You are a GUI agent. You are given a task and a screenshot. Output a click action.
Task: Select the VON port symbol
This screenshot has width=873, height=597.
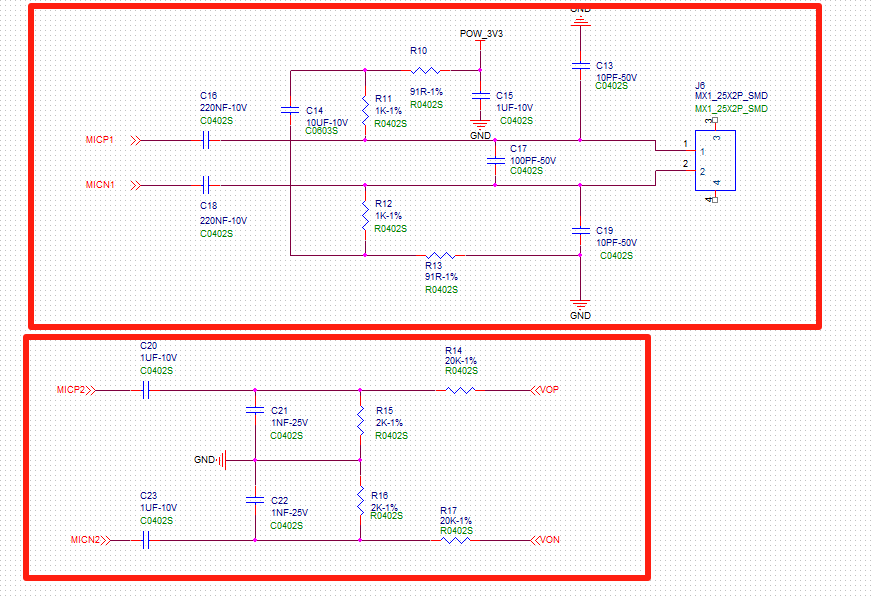click(x=536, y=540)
